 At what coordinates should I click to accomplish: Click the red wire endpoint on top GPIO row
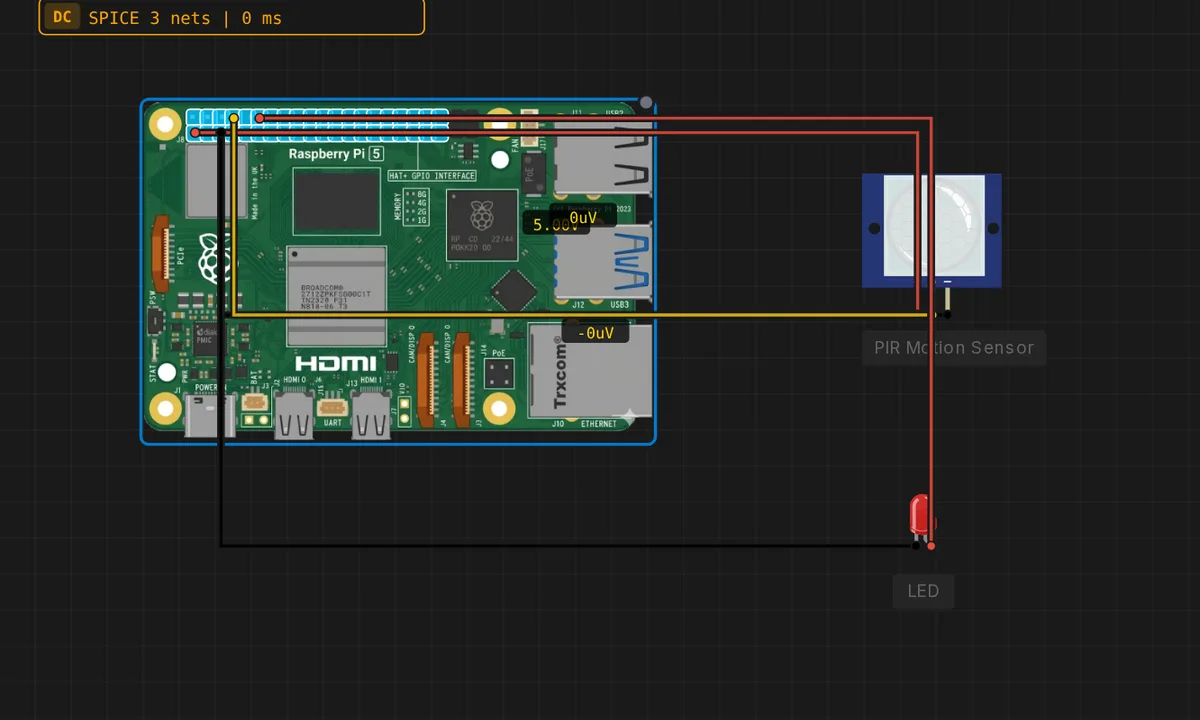tap(260, 119)
